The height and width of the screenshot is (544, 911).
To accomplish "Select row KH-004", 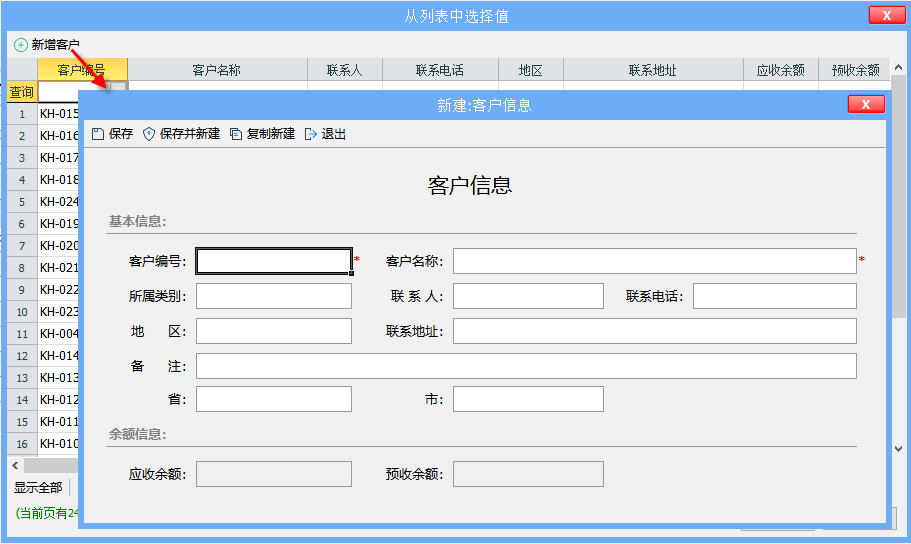I will [58, 334].
